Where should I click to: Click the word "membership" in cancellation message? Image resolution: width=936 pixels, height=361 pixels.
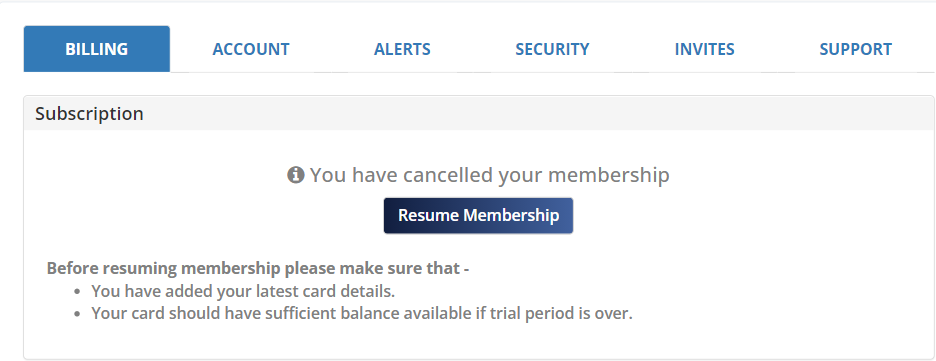coord(609,175)
